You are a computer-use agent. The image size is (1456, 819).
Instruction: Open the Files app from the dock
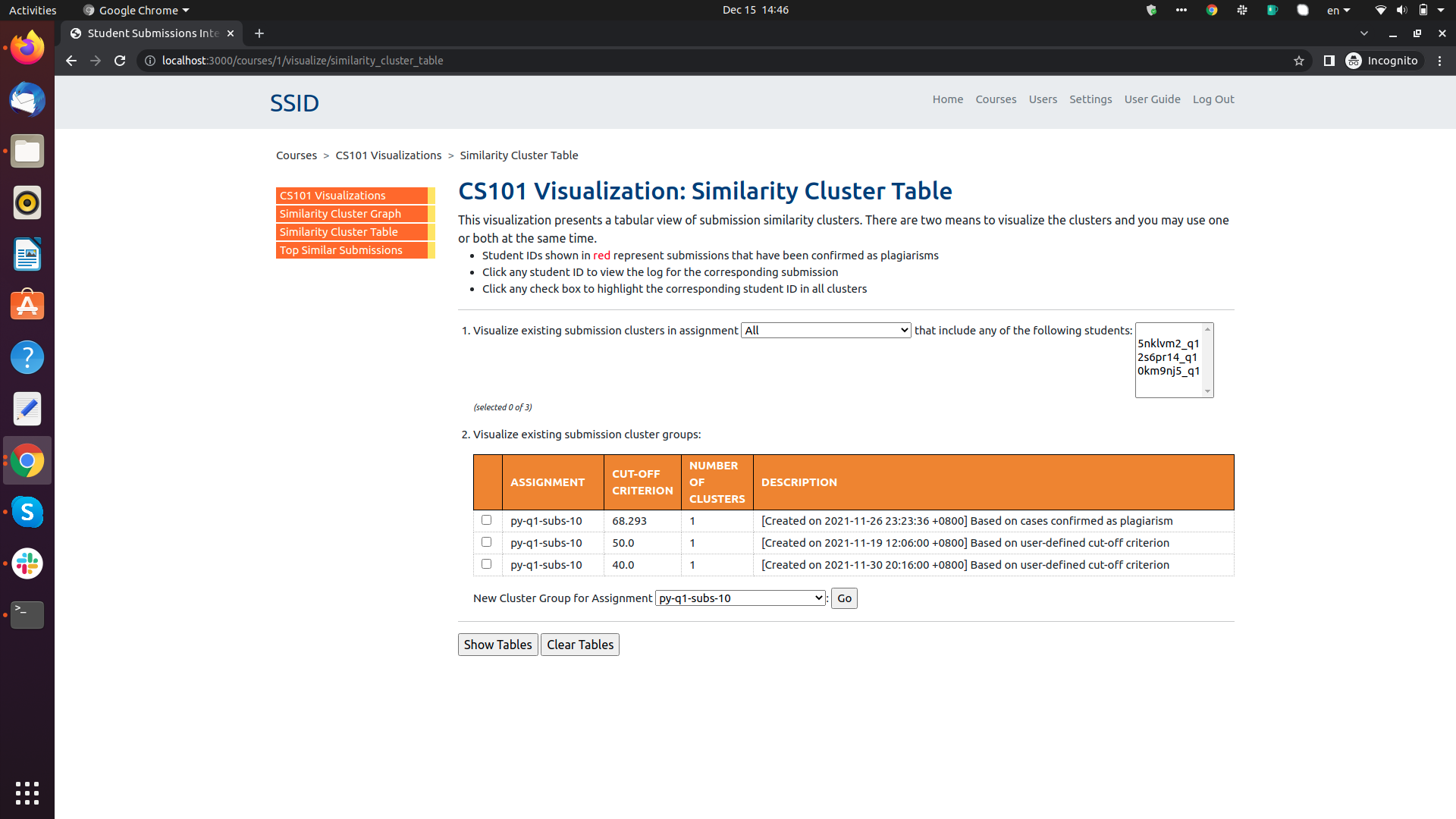click(x=27, y=151)
